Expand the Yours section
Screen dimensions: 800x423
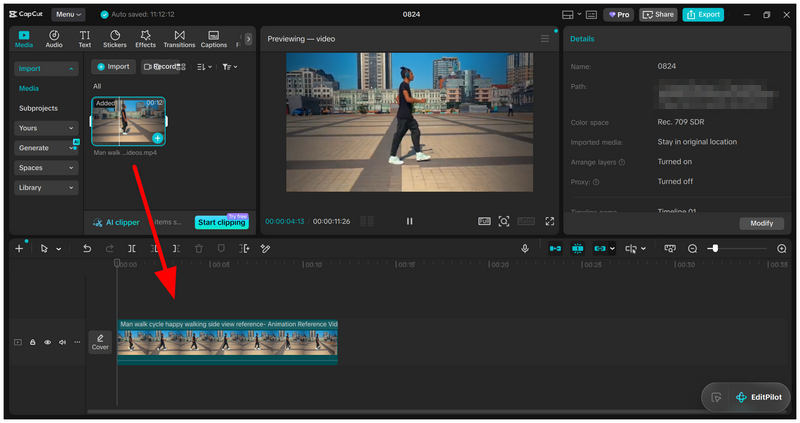click(x=46, y=128)
